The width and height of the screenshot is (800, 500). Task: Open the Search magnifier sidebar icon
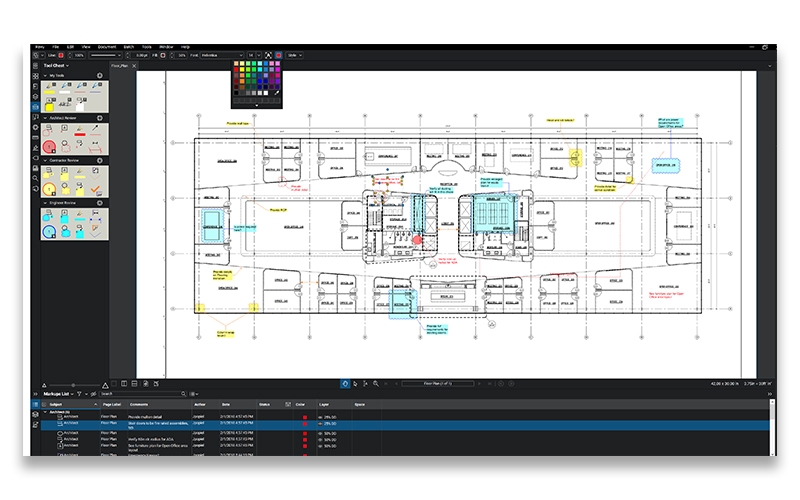[x=35, y=179]
